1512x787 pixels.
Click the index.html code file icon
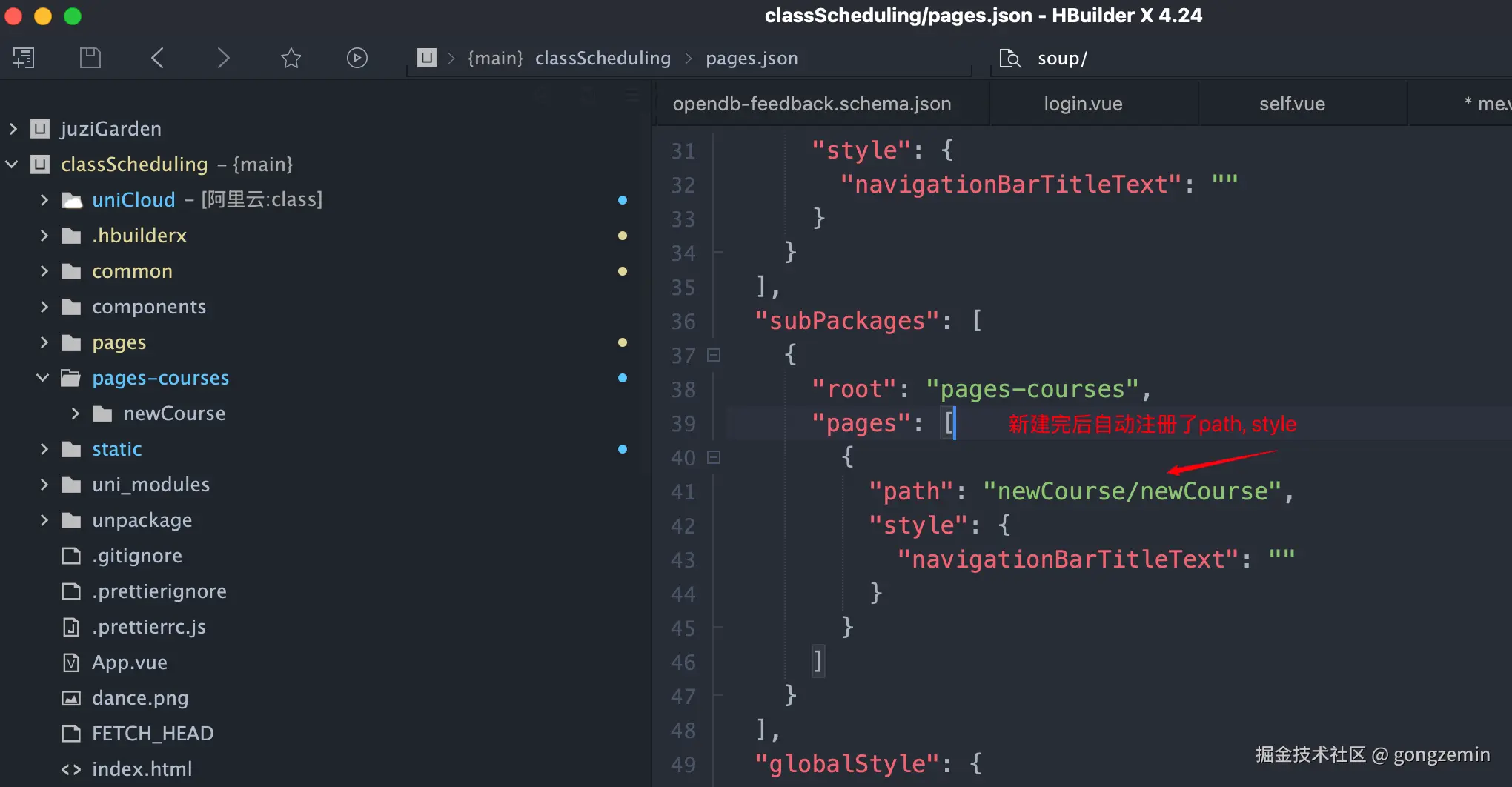click(71, 769)
